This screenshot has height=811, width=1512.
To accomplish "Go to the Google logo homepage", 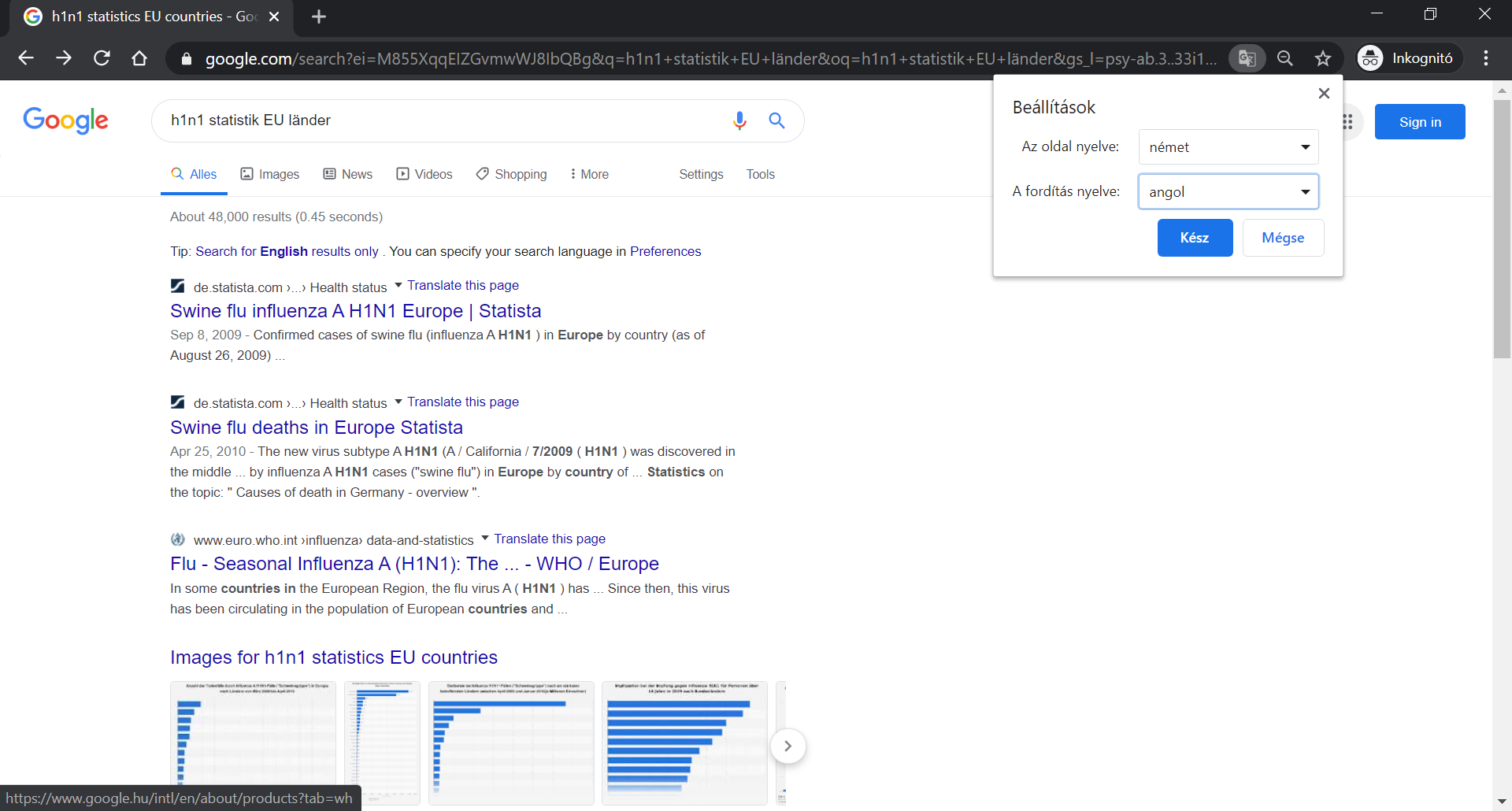I will click(x=65, y=120).
